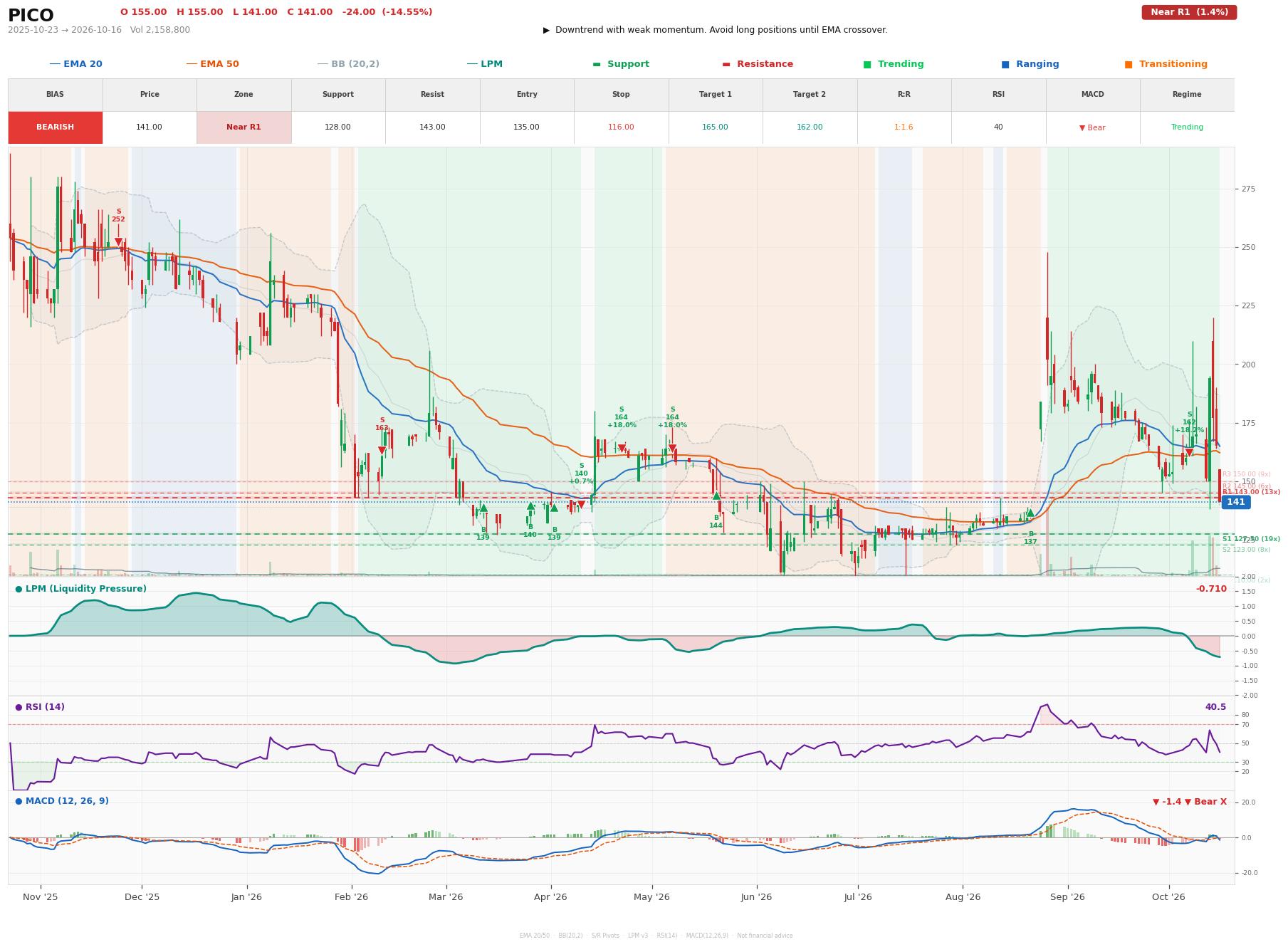The height and width of the screenshot is (947, 1288).
Task: Click the Support value 128.00
Action: (337, 127)
